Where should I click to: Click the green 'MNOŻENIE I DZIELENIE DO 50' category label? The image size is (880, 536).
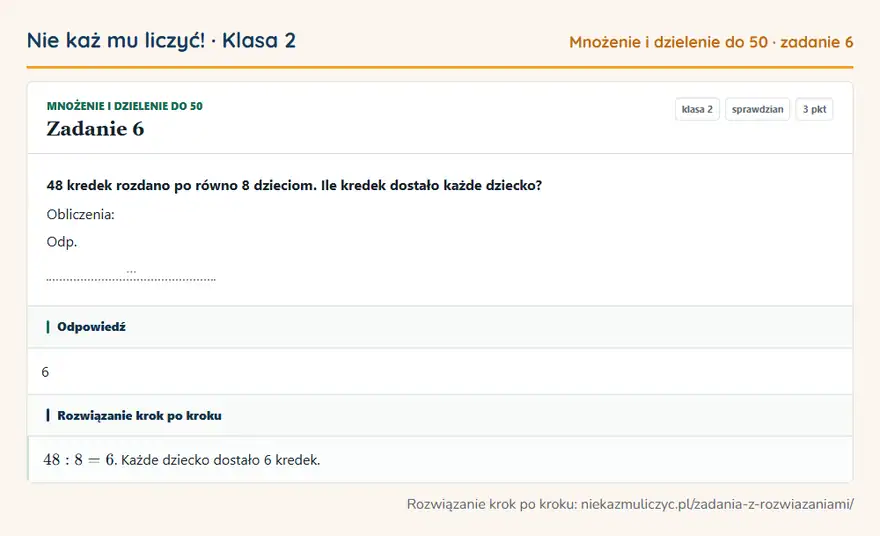tap(125, 106)
